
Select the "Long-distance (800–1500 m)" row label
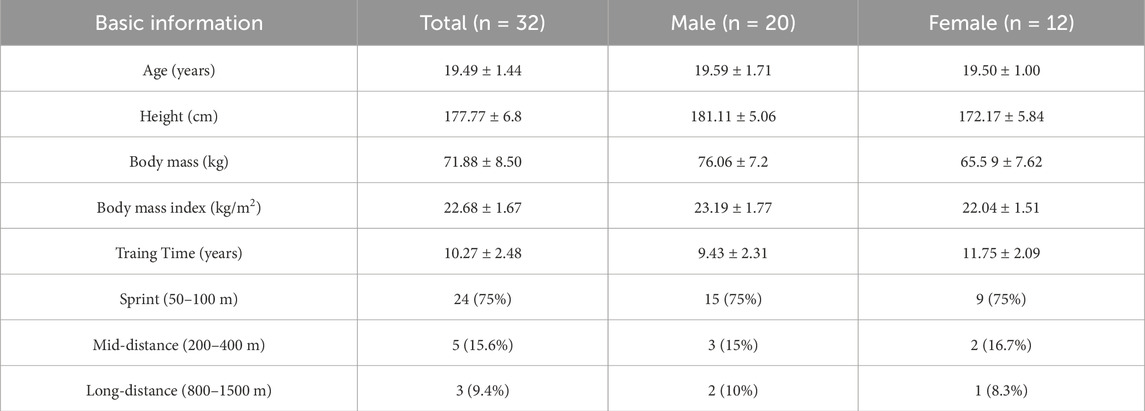(x=180, y=391)
